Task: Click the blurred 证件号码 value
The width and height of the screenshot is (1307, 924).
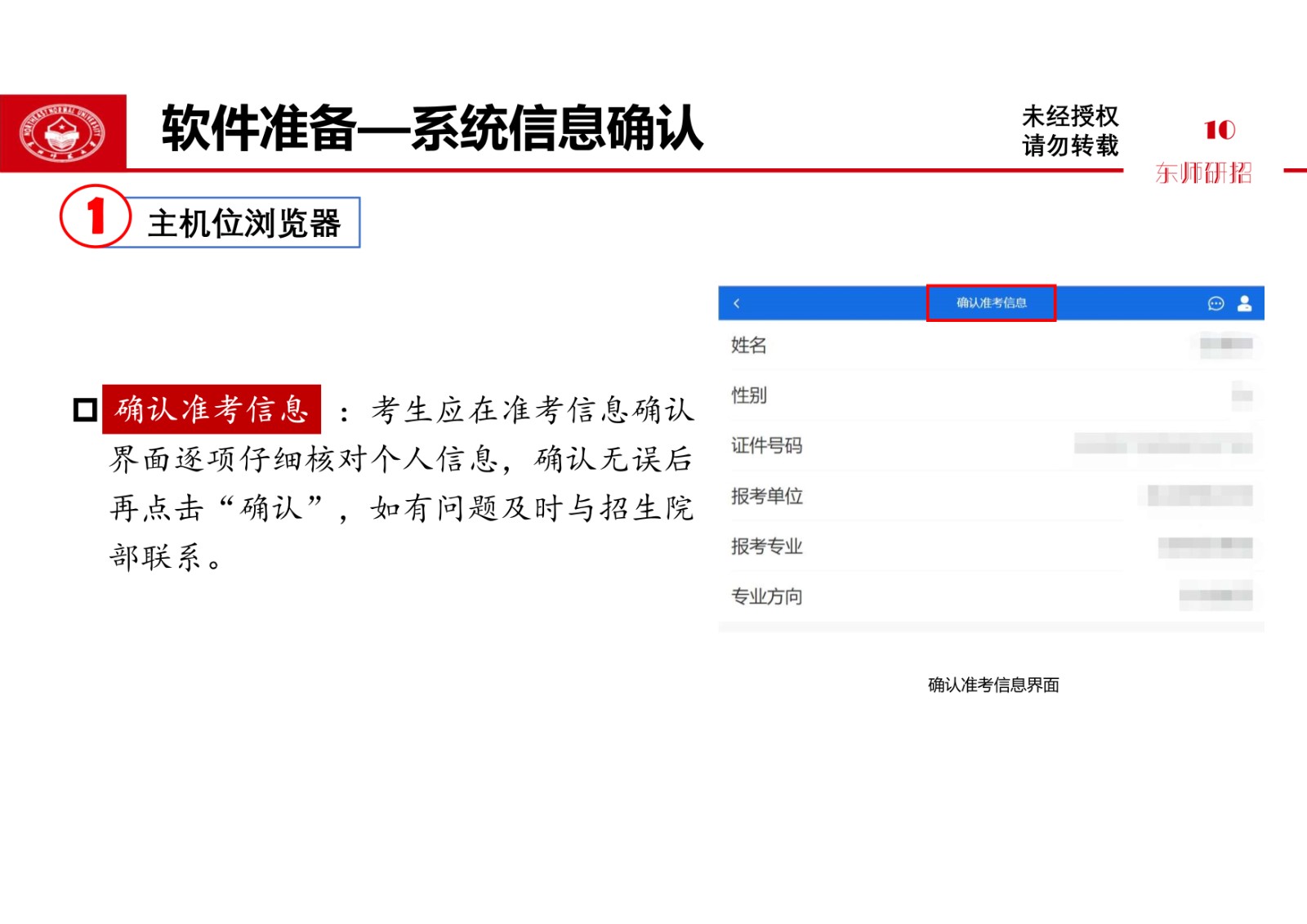Action: click(x=1163, y=445)
